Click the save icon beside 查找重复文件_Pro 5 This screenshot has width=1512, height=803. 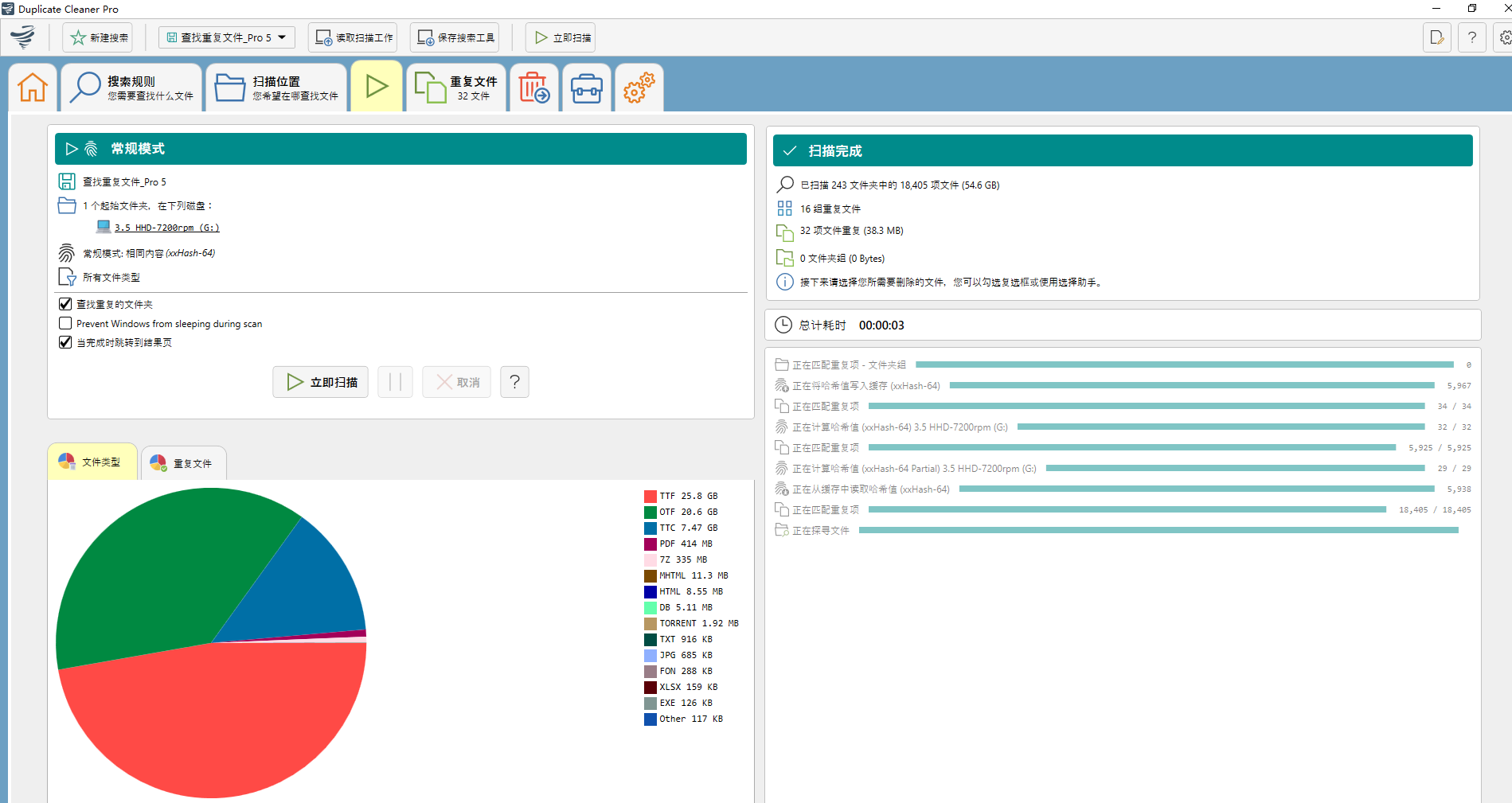67,181
